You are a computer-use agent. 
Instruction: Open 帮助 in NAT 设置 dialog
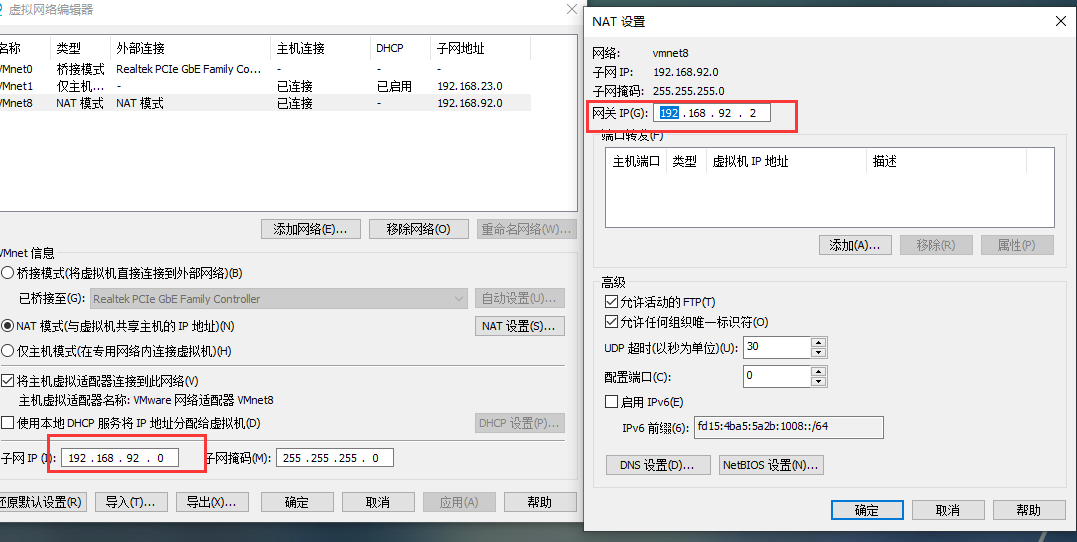point(1029,510)
